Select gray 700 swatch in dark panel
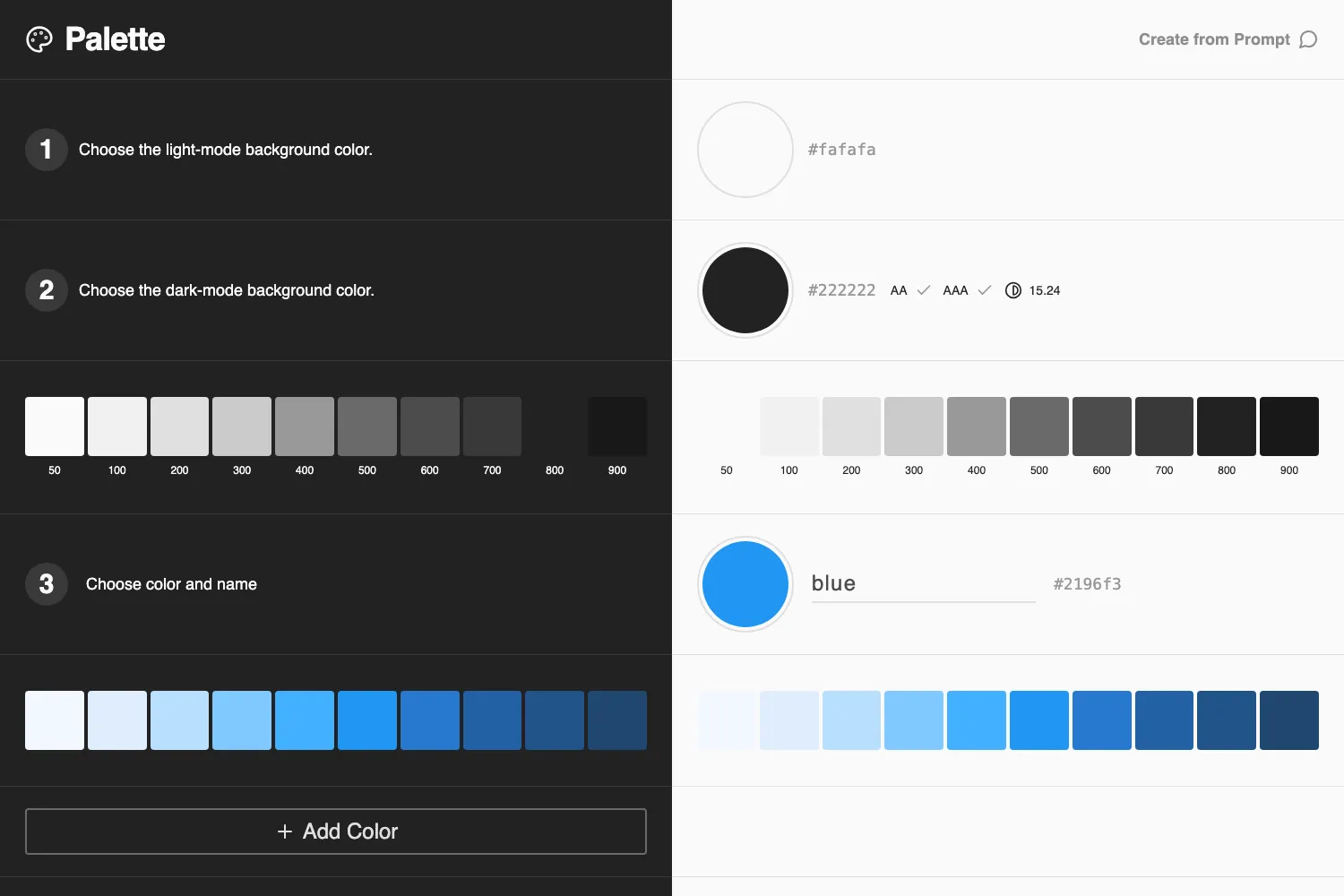This screenshot has height=896, width=1344. click(492, 426)
